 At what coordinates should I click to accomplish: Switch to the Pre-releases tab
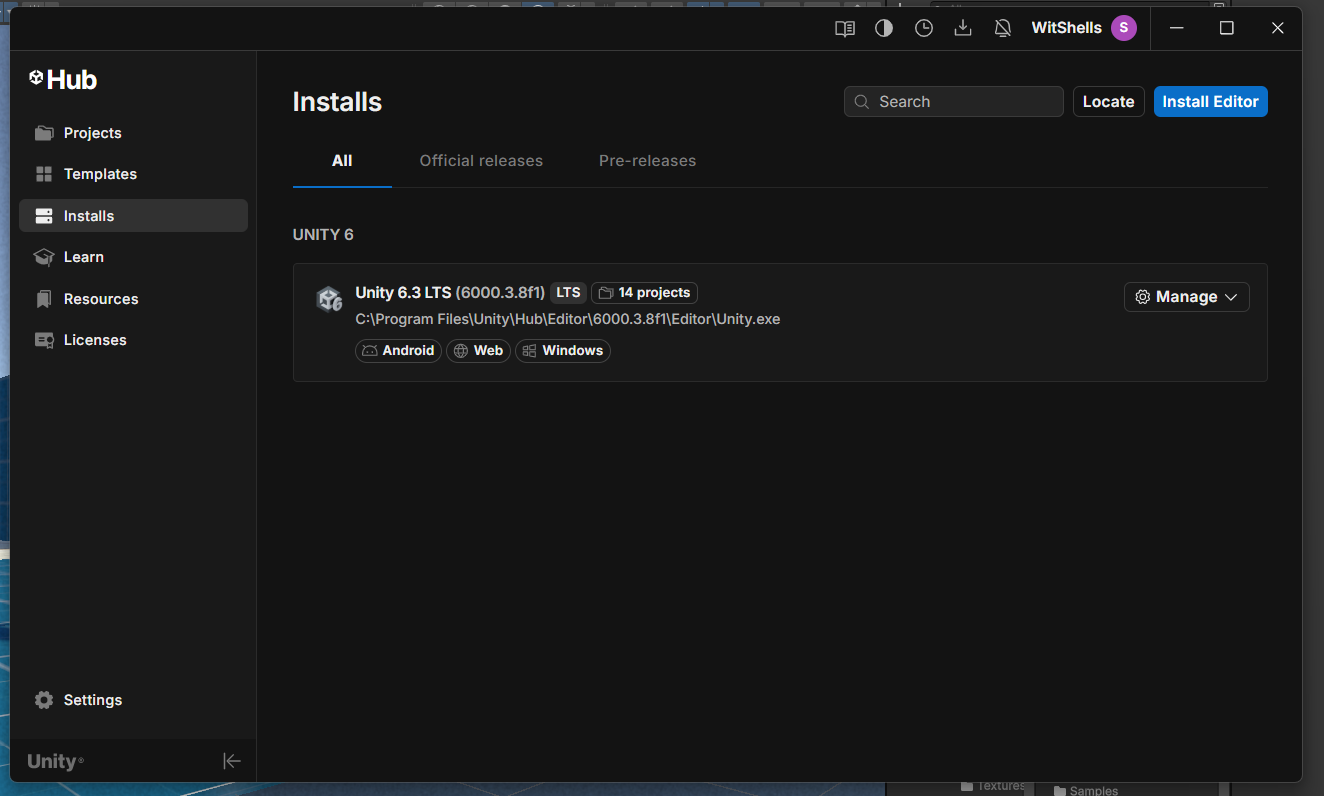coord(647,161)
